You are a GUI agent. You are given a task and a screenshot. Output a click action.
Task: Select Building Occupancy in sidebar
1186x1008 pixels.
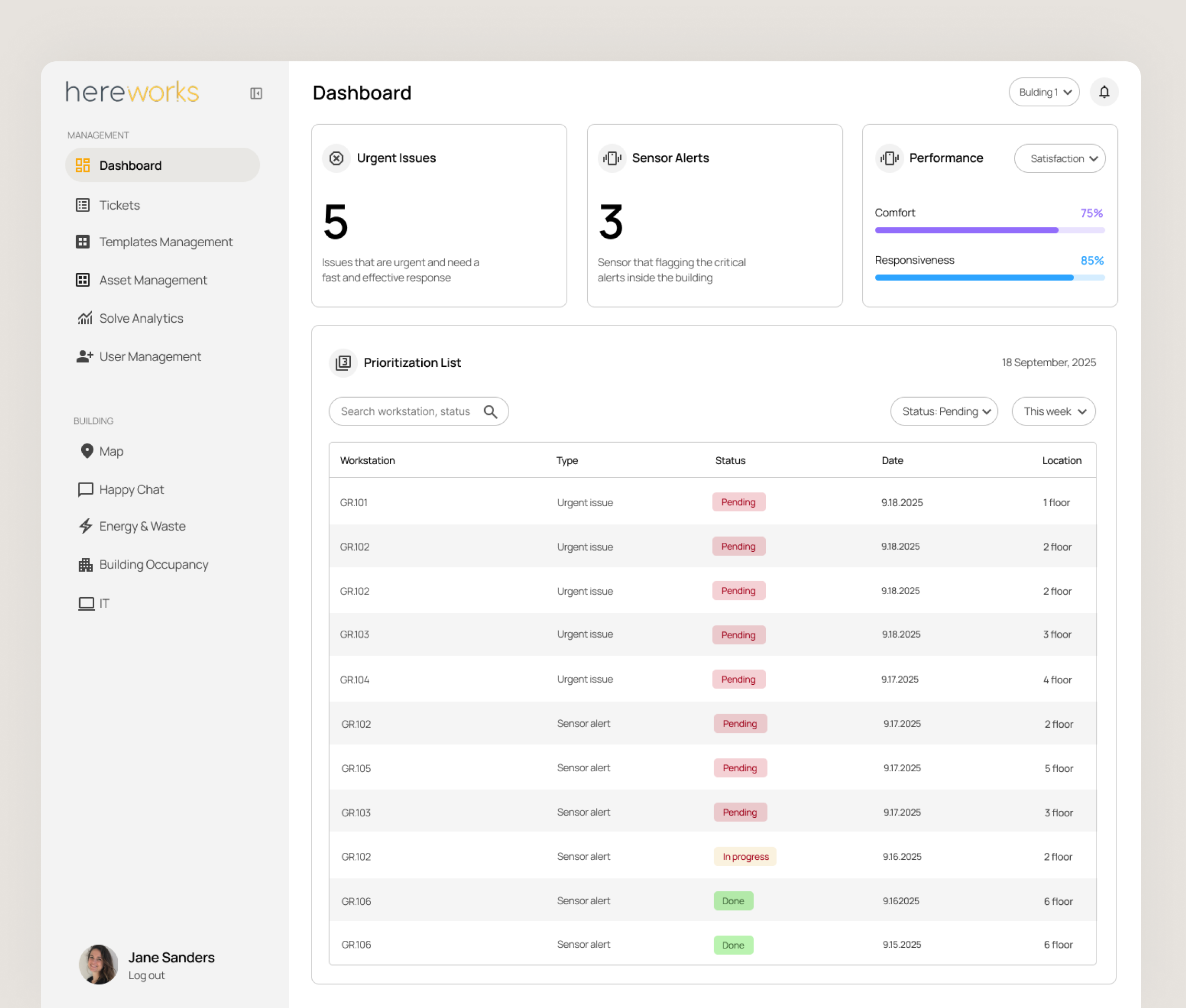(153, 565)
